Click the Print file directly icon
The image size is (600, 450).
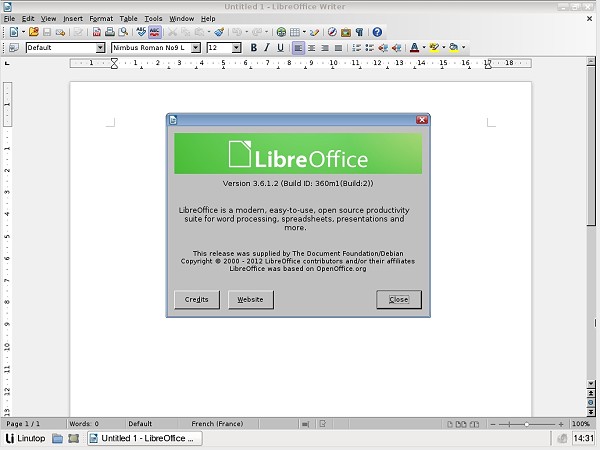click(x=110, y=32)
